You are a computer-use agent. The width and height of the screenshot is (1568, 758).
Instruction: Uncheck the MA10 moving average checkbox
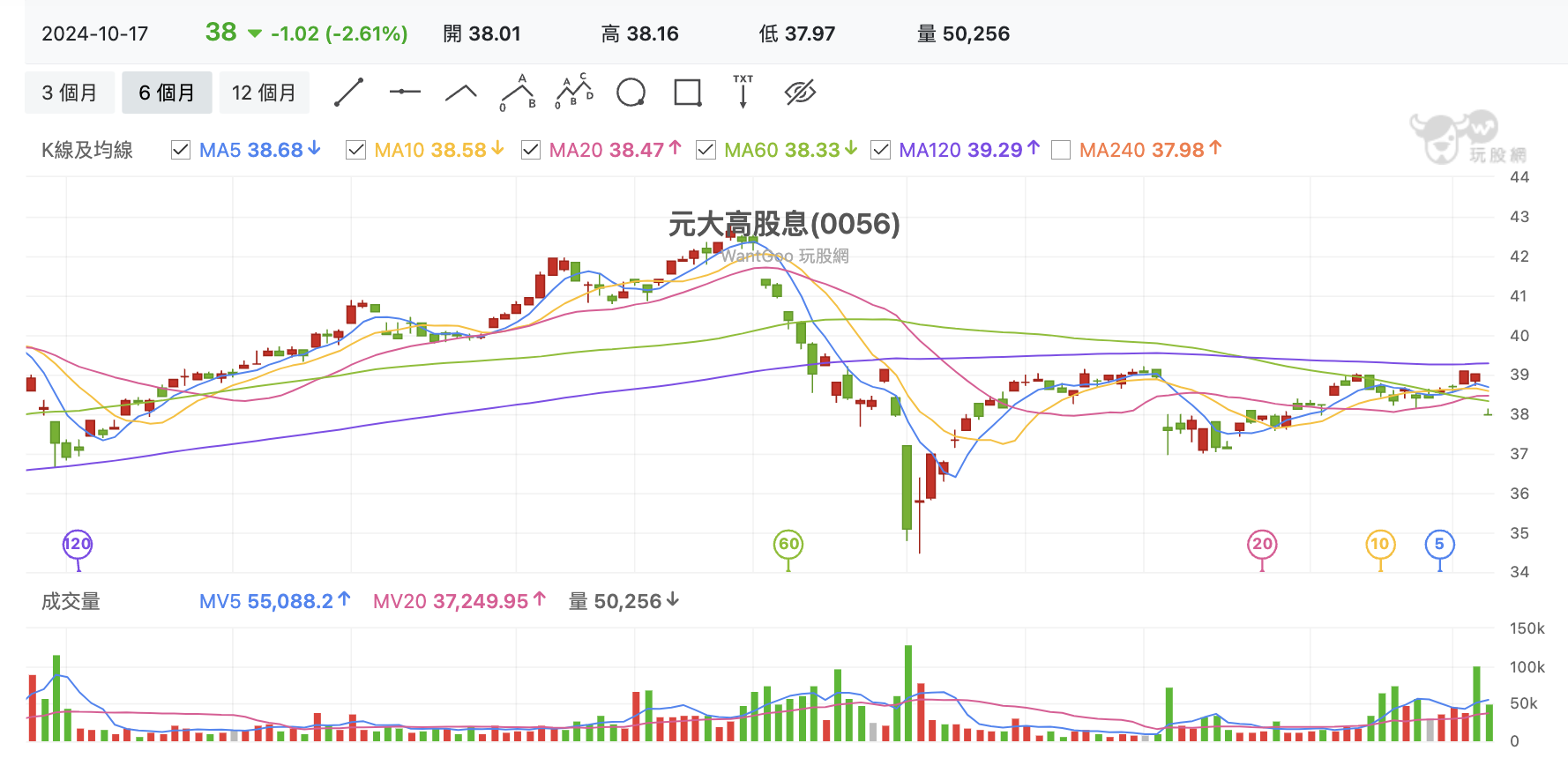click(356, 150)
